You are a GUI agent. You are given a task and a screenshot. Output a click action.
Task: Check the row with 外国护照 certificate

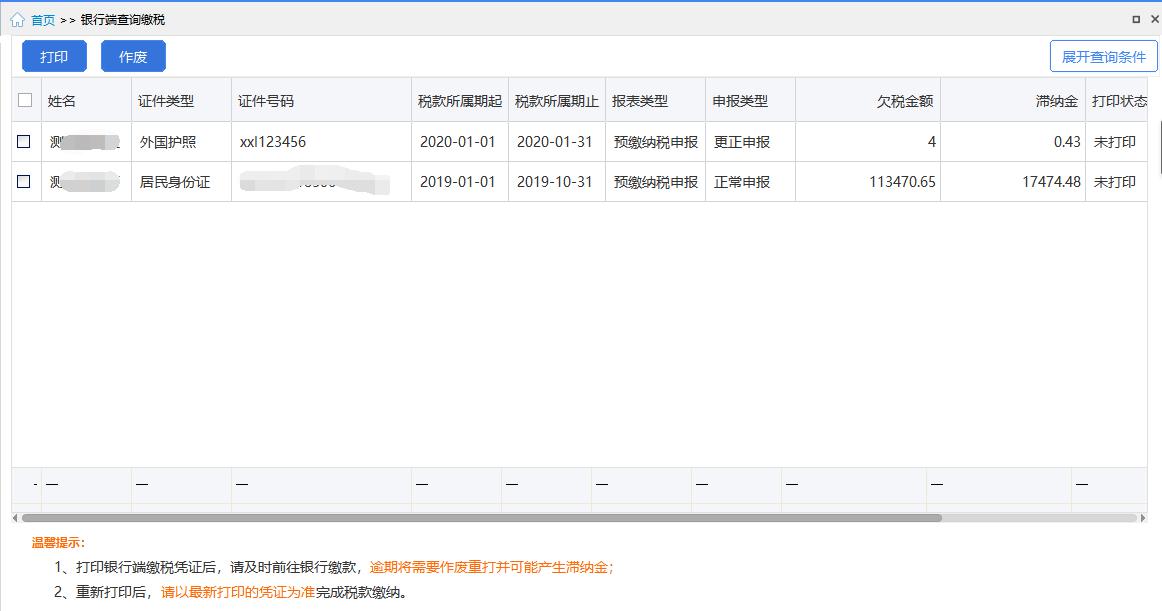[24, 142]
